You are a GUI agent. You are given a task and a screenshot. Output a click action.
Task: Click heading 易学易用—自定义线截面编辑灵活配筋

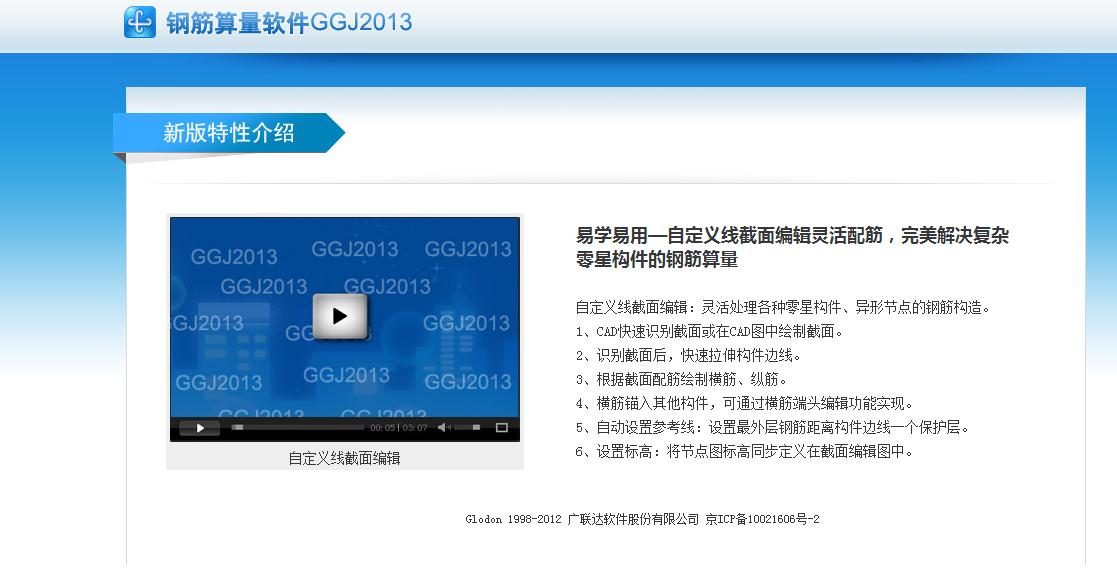pyautogui.click(x=729, y=235)
